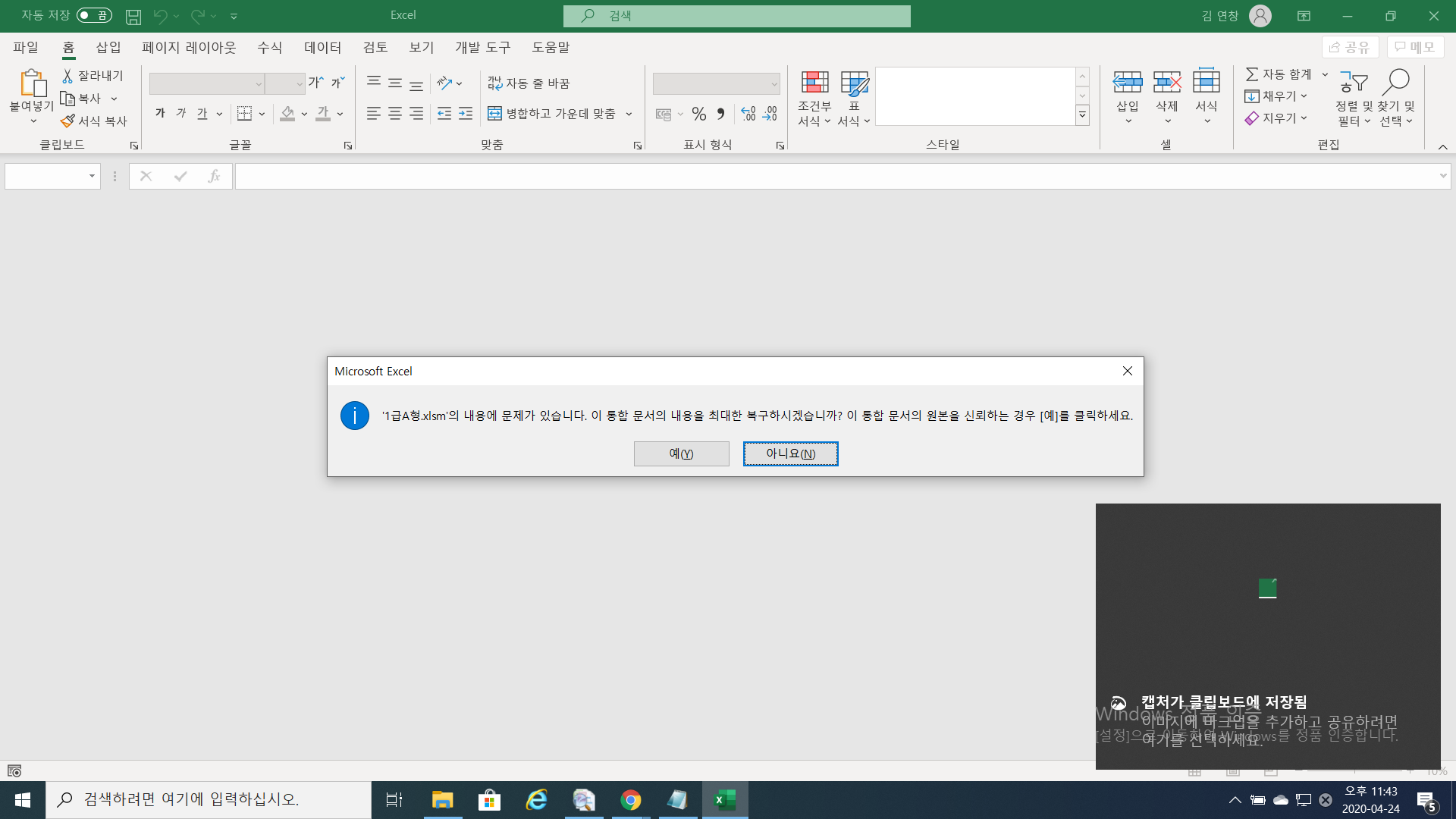Switch to the Data (데이터) tab

(x=322, y=47)
